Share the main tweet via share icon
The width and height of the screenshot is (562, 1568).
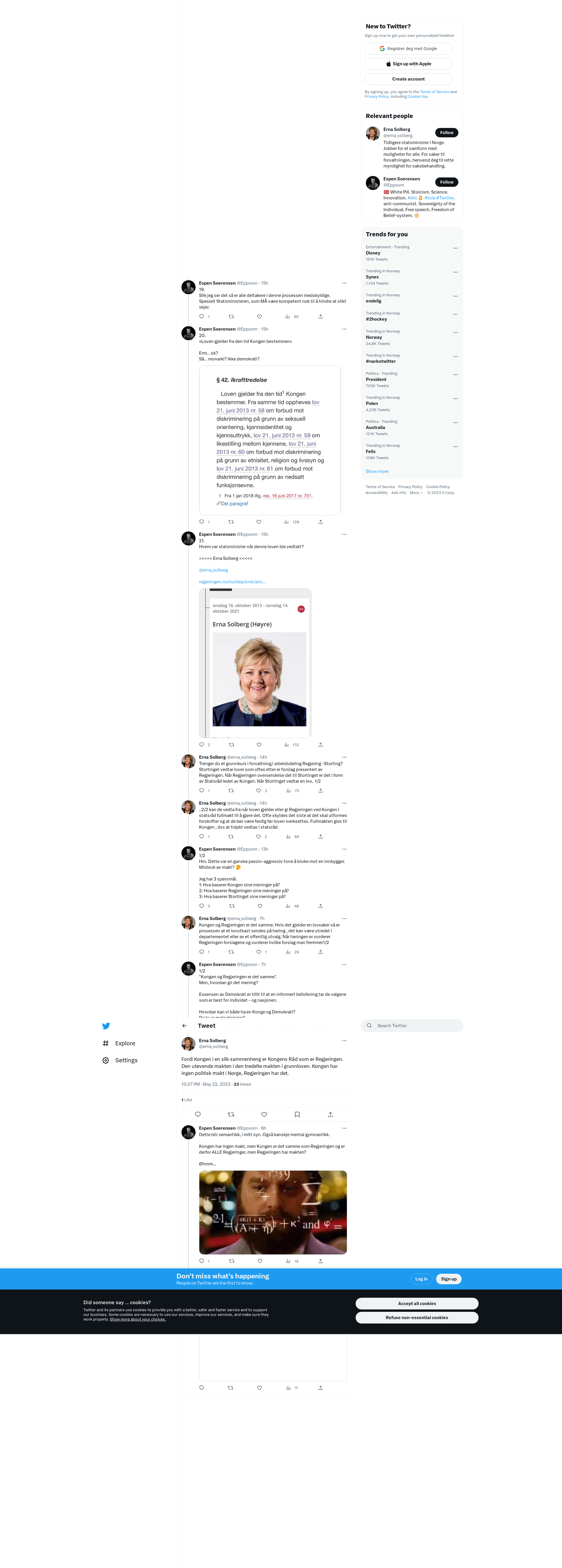point(330,1114)
